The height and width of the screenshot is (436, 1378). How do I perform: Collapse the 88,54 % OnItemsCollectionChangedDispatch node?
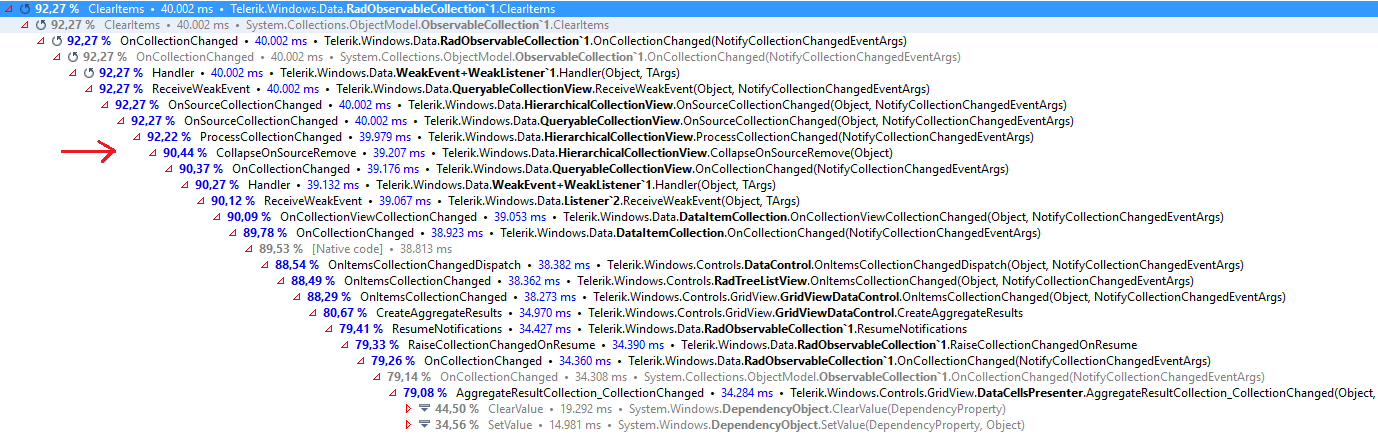click(265, 265)
